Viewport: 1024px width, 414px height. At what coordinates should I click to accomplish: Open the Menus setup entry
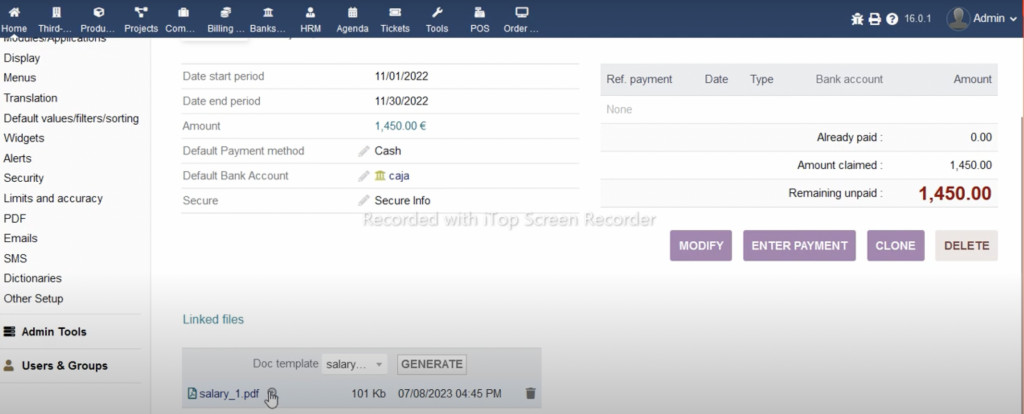pos(20,78)
